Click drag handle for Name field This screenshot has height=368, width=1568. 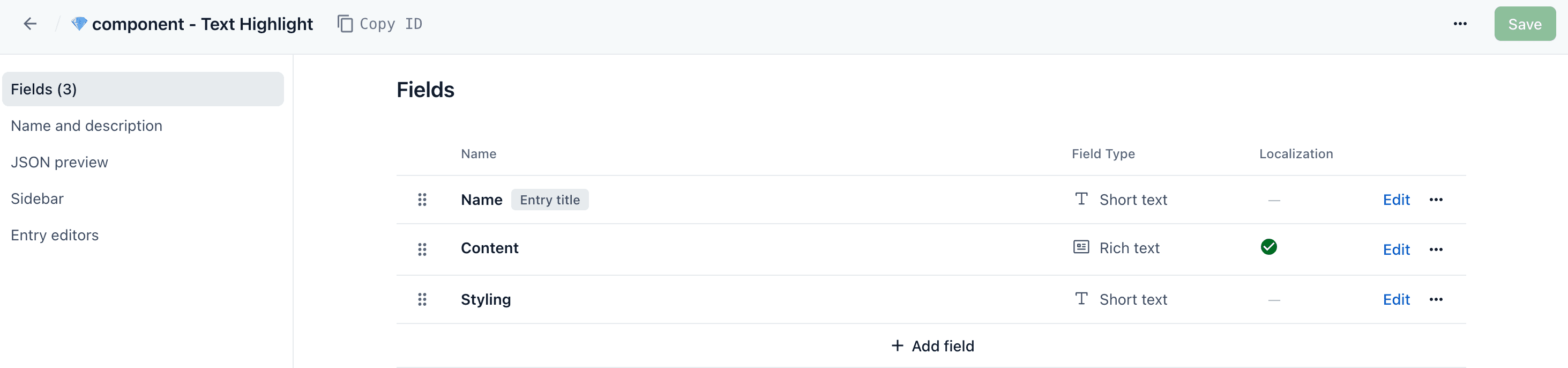click(422, 200)
